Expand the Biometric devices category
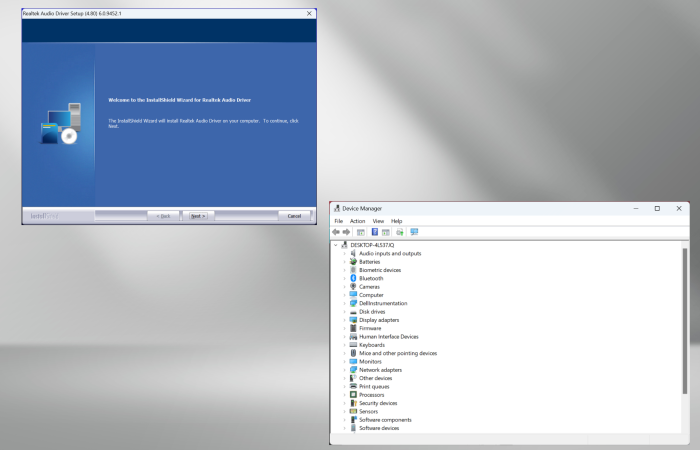The height and width of the screenshot is (450, 700). coord(344,270)
